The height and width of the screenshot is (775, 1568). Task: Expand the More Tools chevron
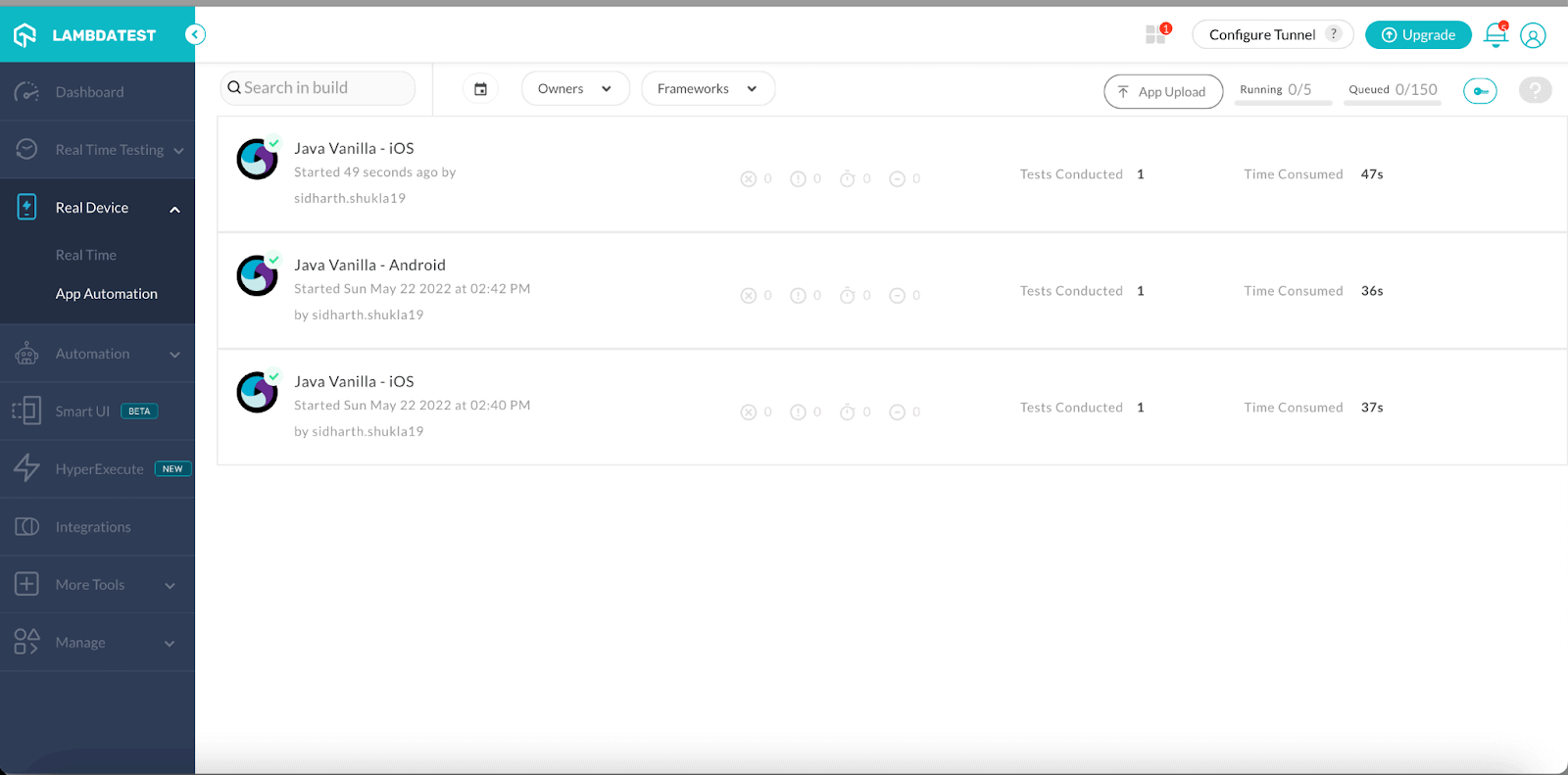(x=170, y=586)
